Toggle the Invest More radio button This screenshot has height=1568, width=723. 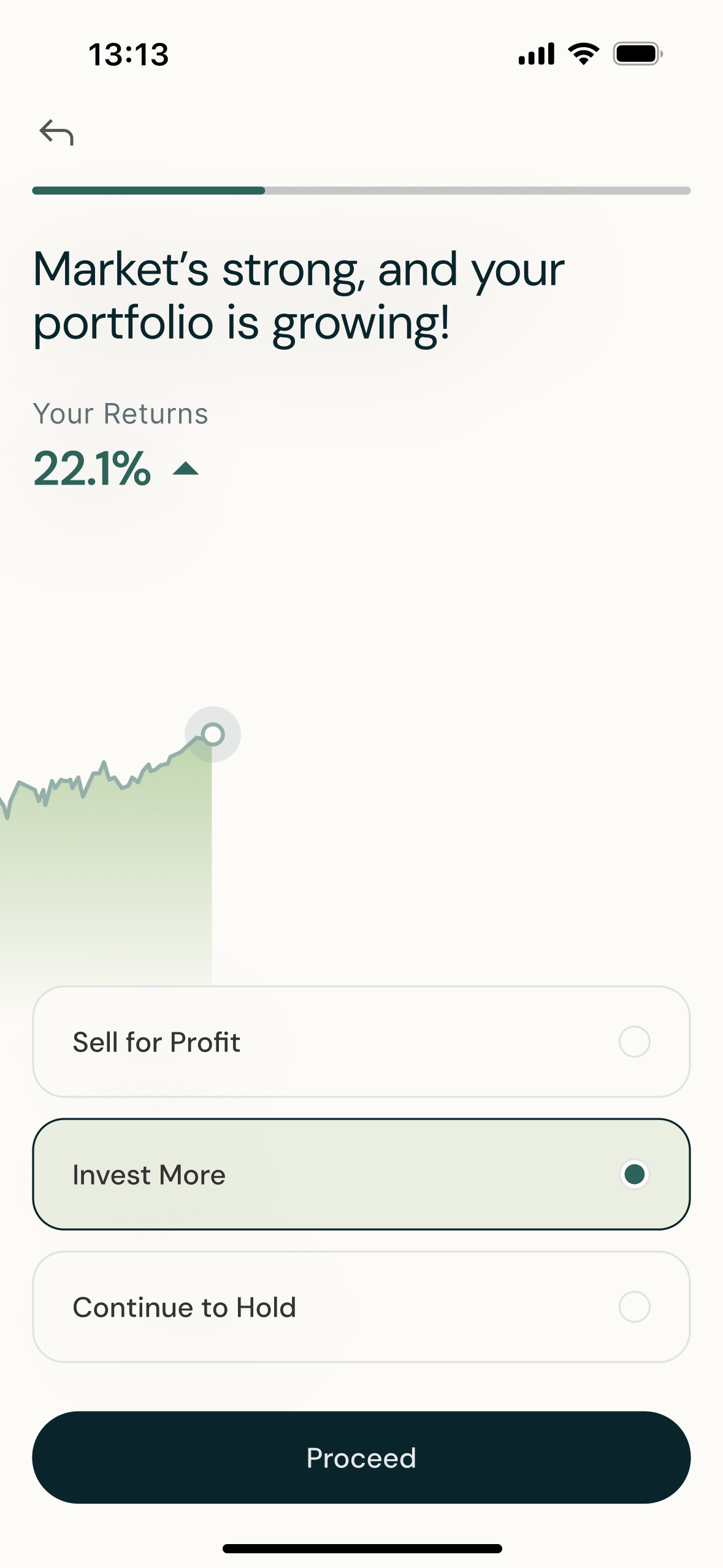pos(634,1174)
